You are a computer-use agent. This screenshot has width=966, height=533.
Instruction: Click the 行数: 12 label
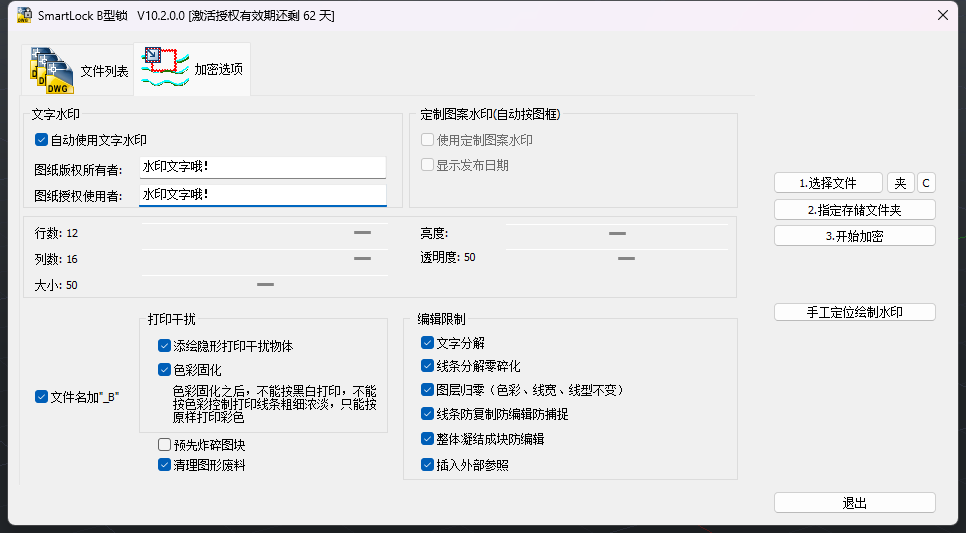pyautogui.click(x=56, y=233)
